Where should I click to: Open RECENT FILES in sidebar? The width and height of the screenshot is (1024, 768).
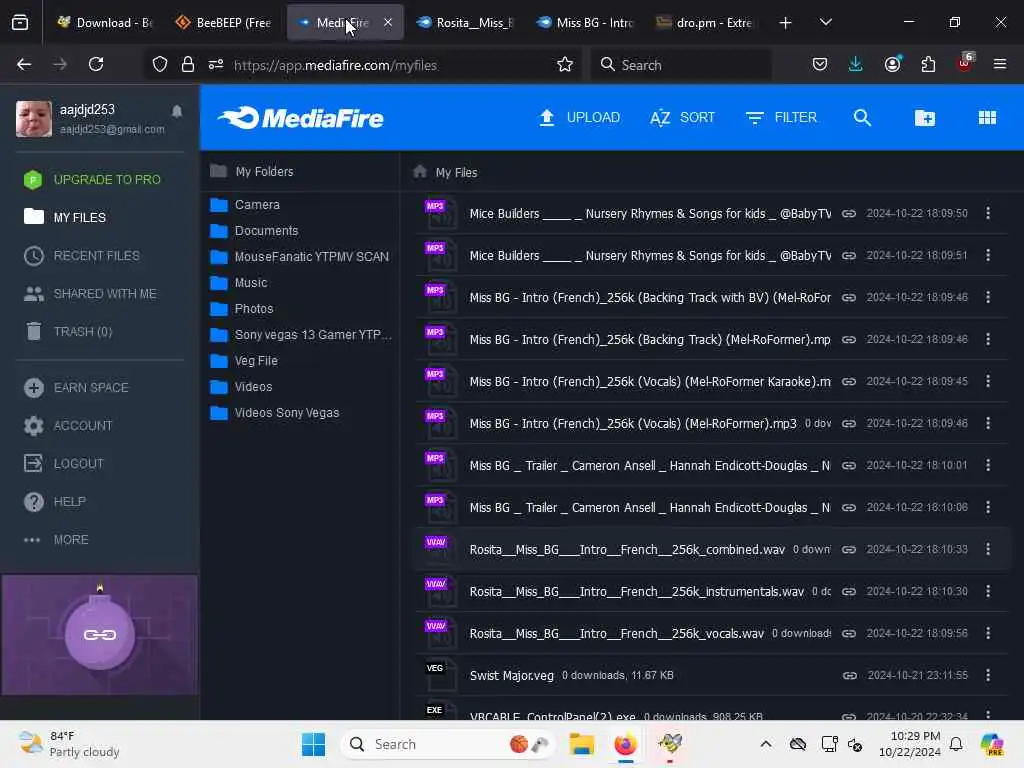[x=82, y=255]
